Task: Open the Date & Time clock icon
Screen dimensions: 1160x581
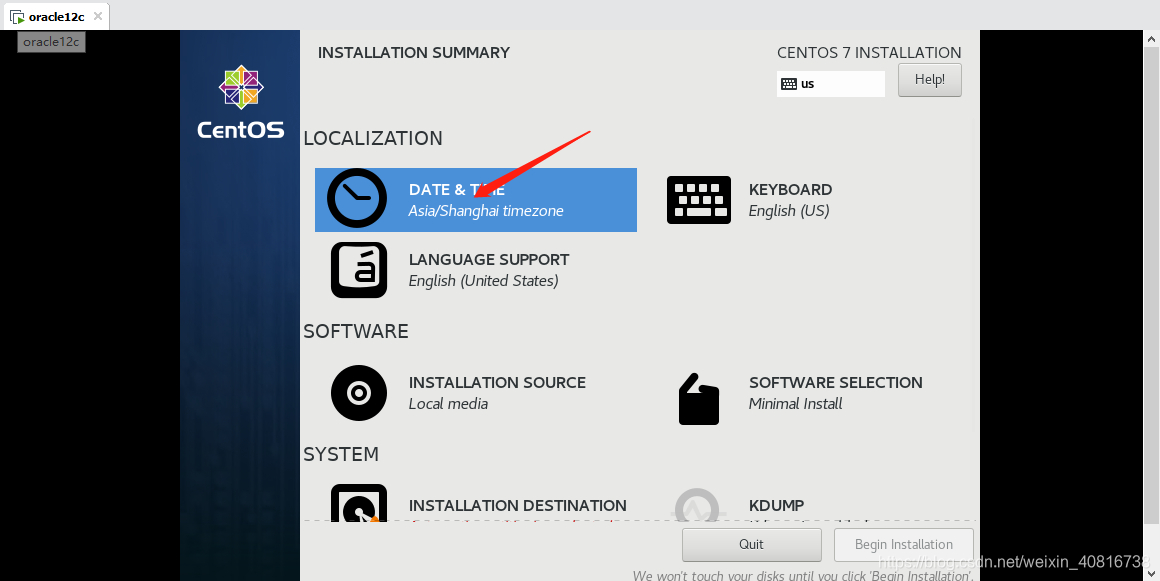Action: (357, 198)
